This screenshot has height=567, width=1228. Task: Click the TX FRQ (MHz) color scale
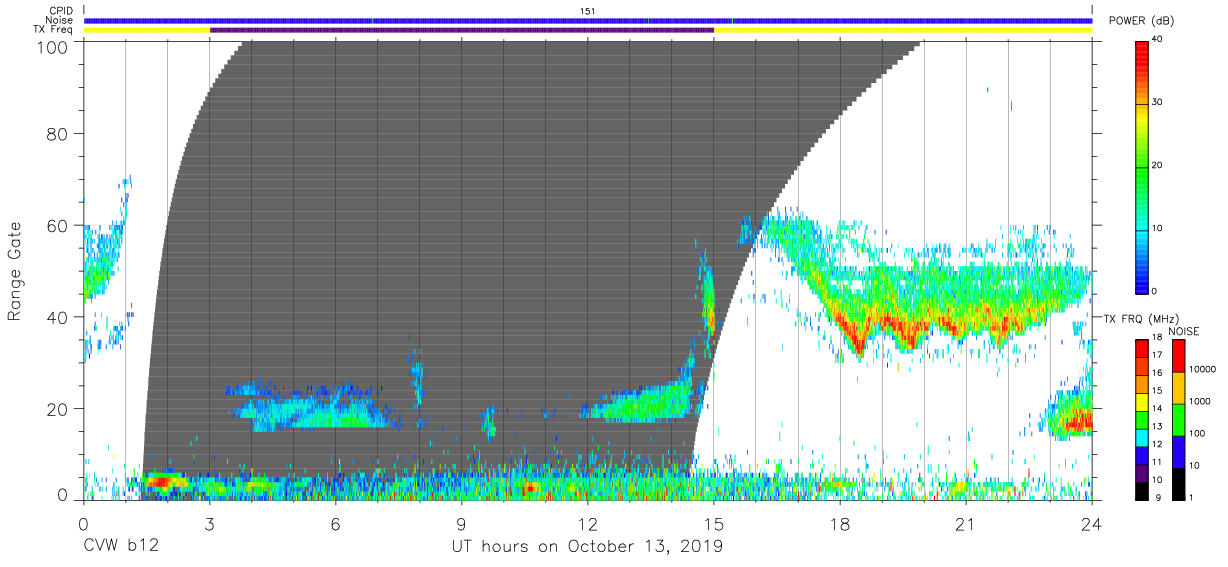coord(1143,418)
